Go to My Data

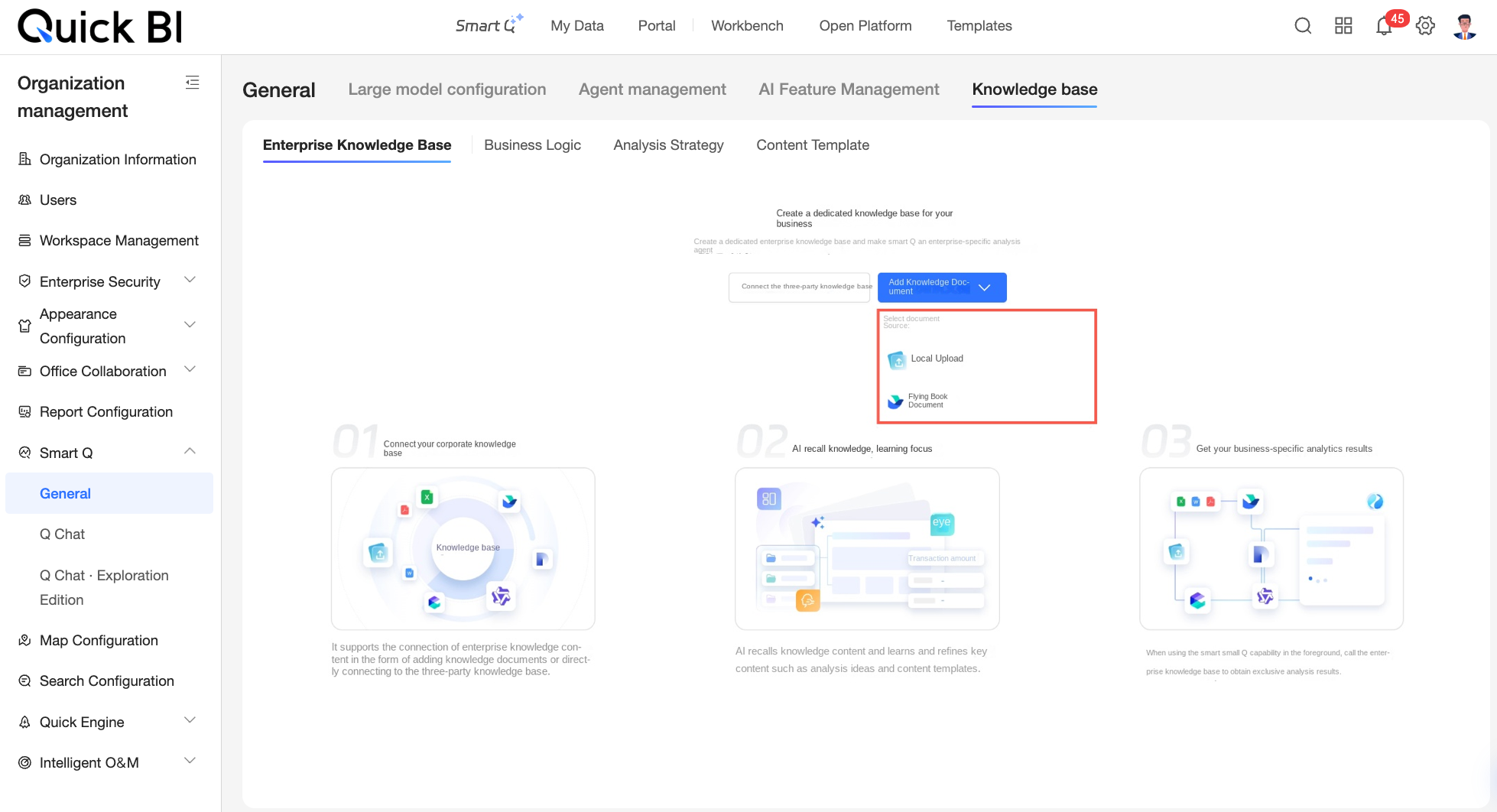(x=577, y=26)
